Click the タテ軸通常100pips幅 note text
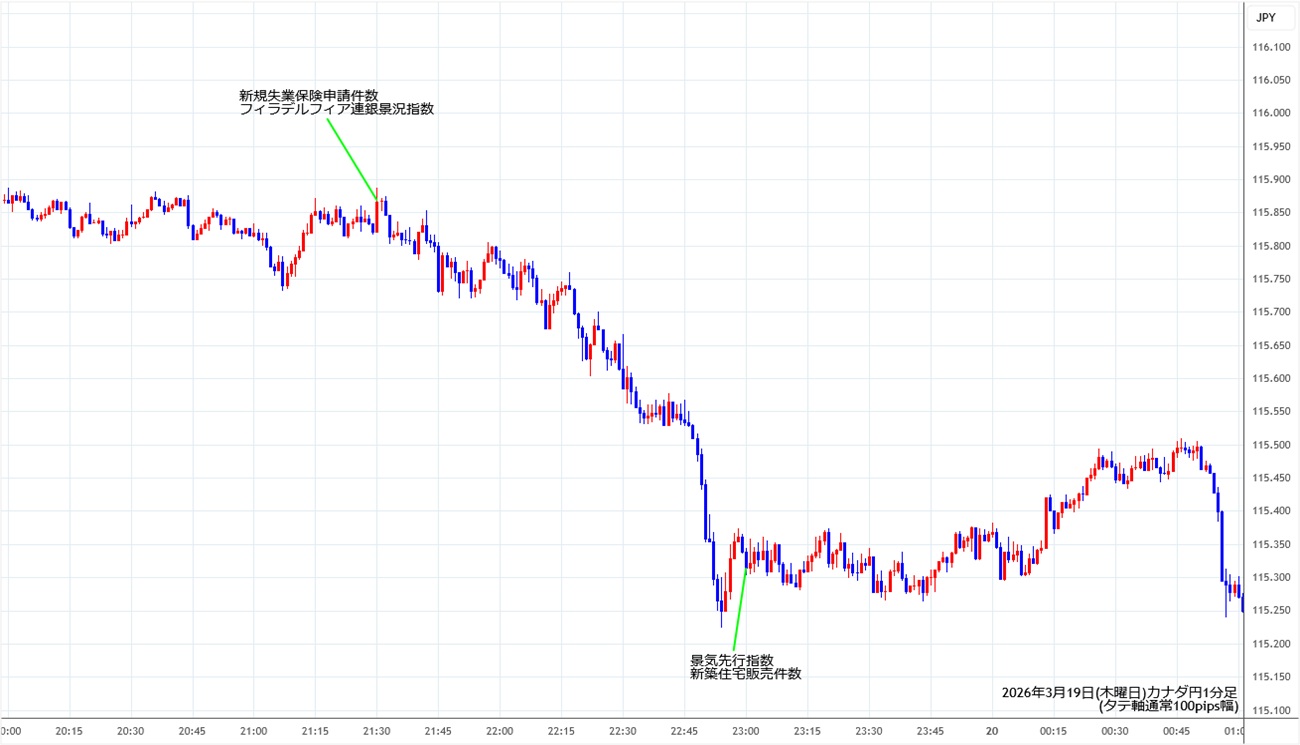1300x745 pixels. [x=1167, y=706]
